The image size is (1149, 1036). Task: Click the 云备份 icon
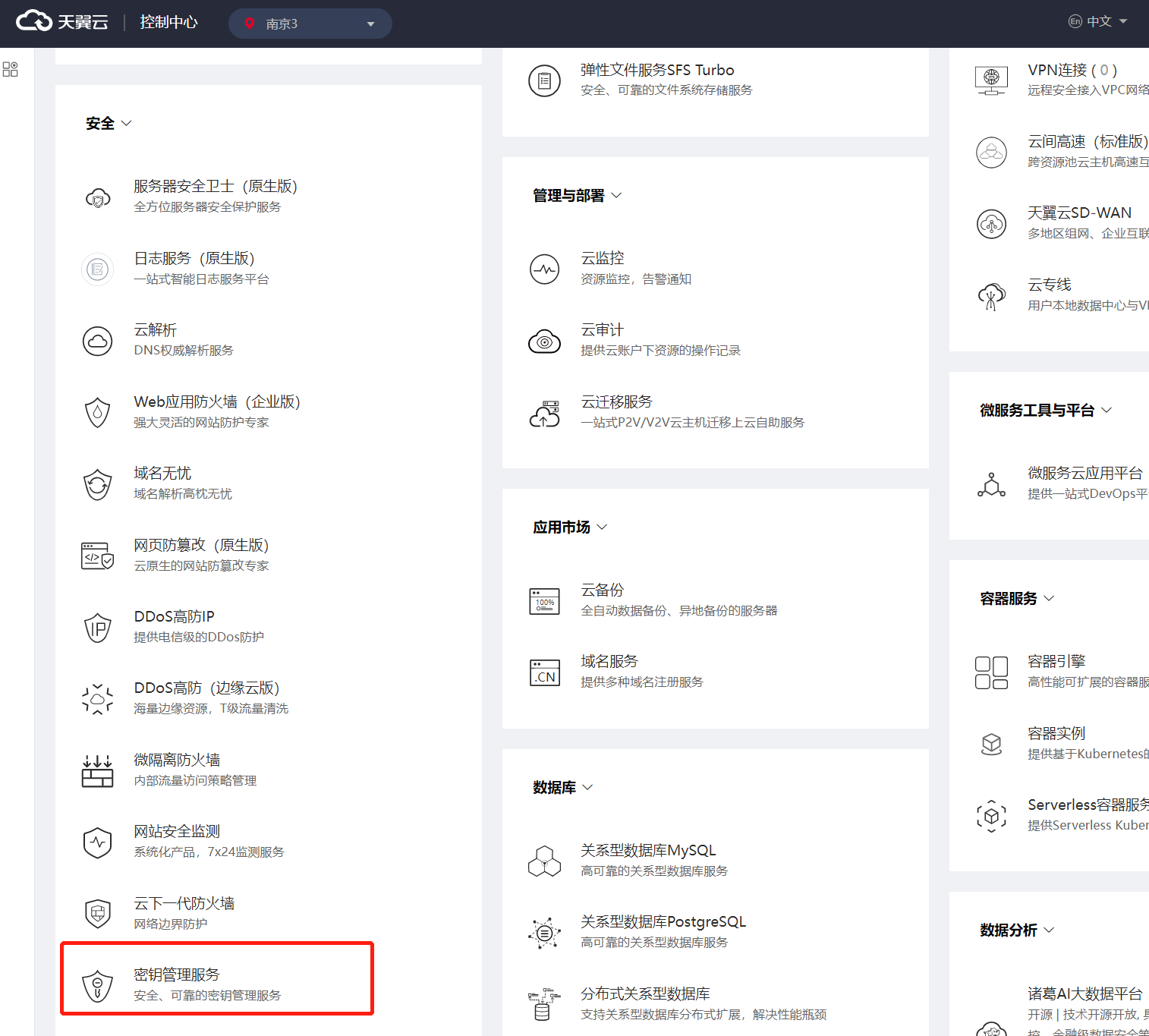544,601
